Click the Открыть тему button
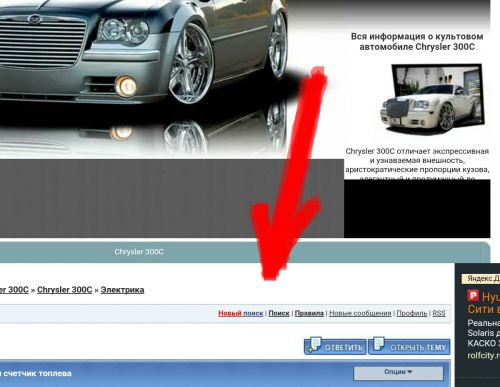The width and height of the screenshot is (500, 387). [x=409, y=347]
